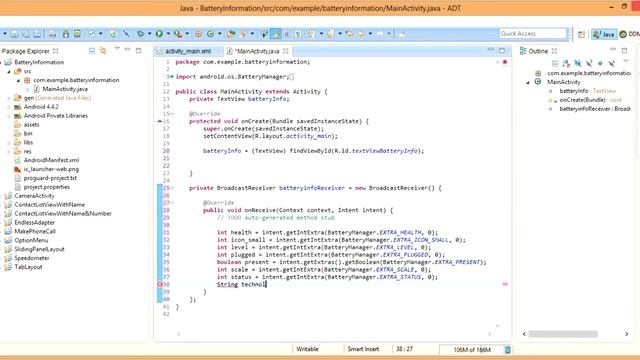The image size is (640, 360).
Task: Click Outline horizontal scrollbar thumb
Action: pos(563,334)
